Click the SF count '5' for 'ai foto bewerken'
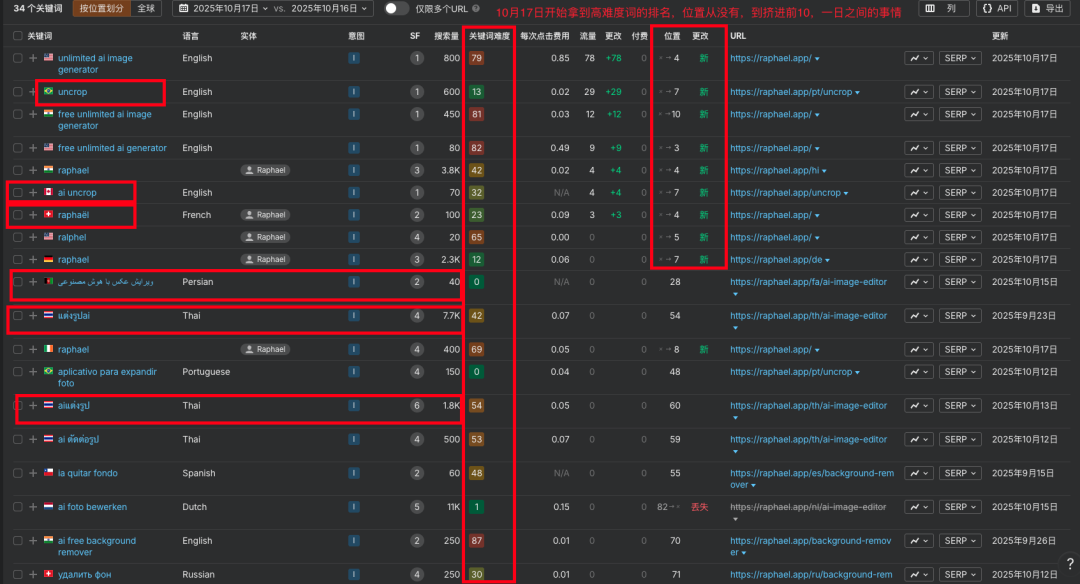Screen dimensions: 1080x584 tap(416, 507)
